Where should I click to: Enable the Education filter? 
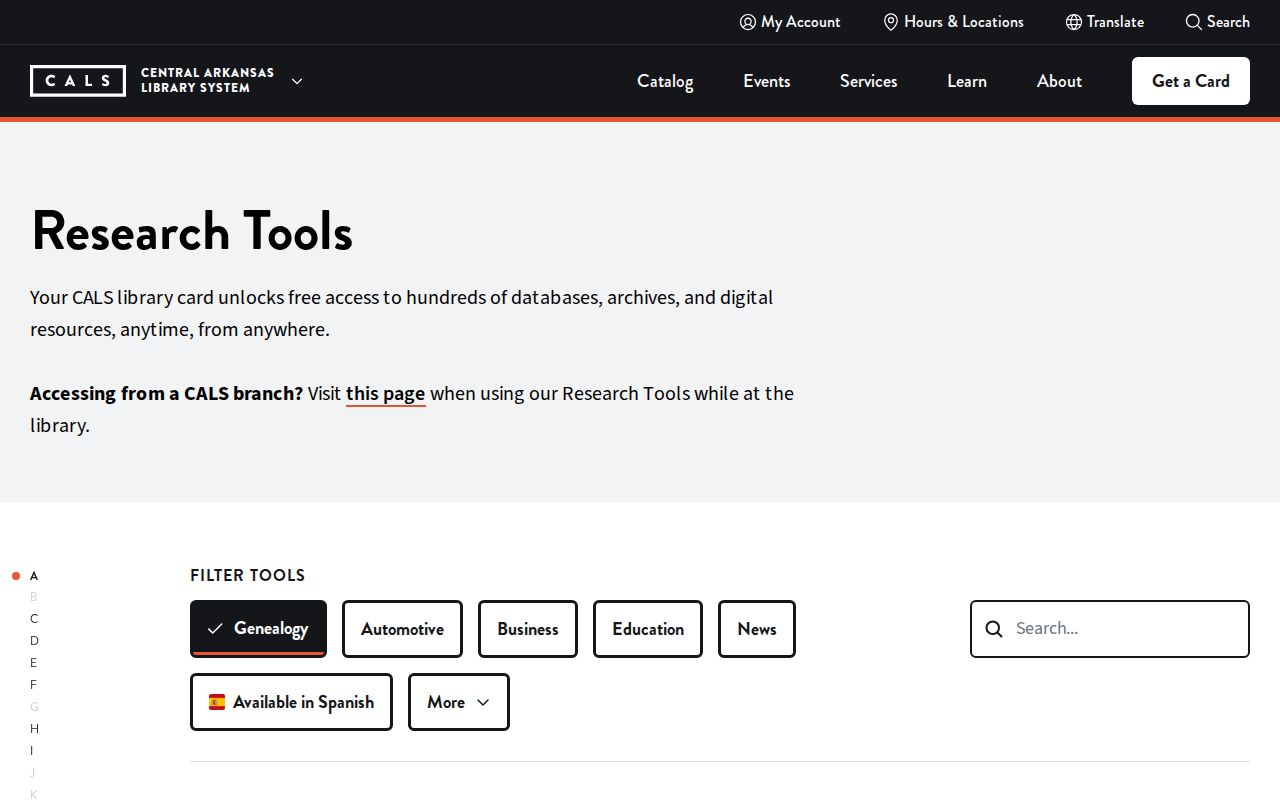tap(648, 629)
